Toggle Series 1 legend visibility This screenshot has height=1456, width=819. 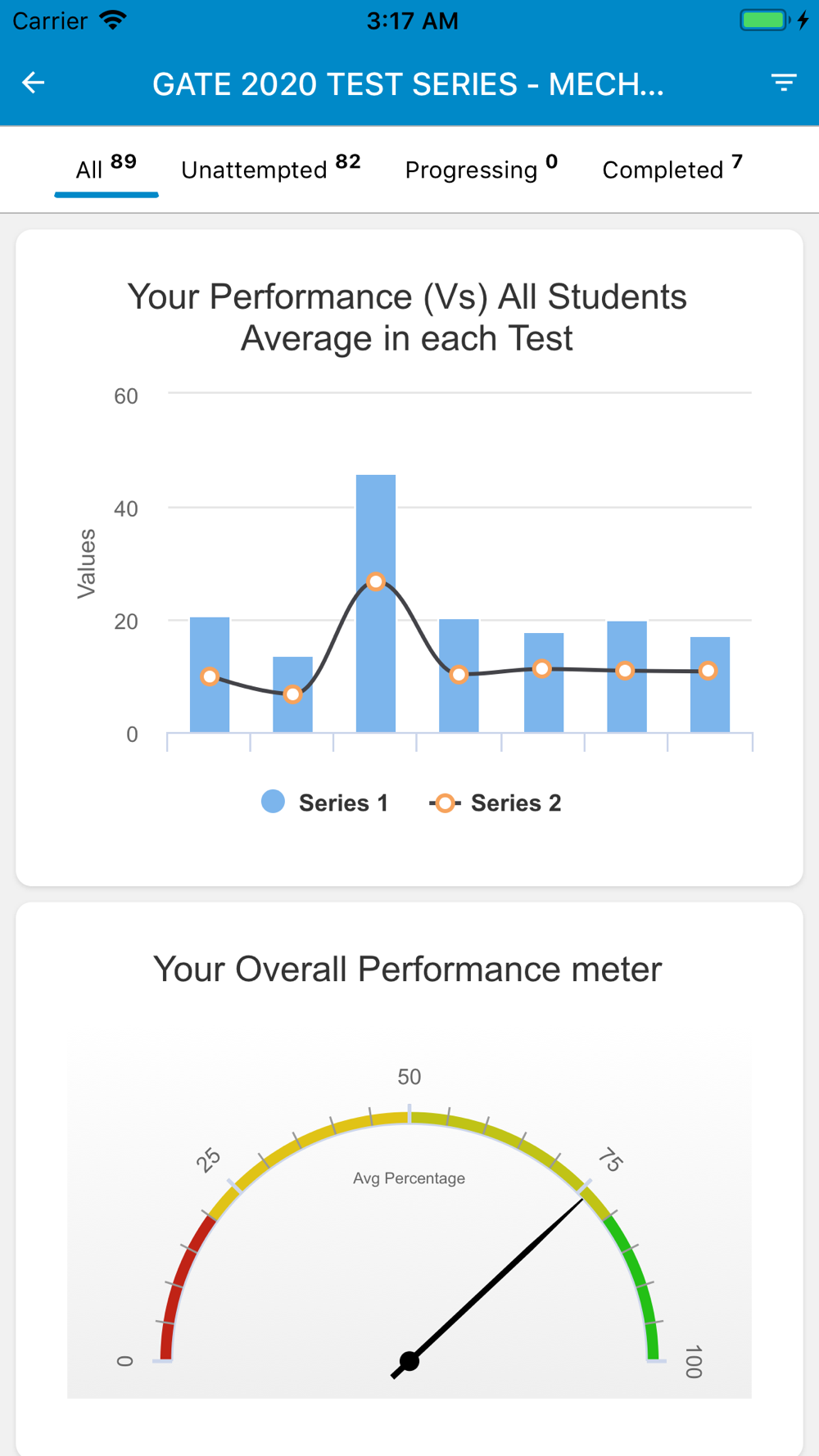pyautogui.click(x=325, y=803)
